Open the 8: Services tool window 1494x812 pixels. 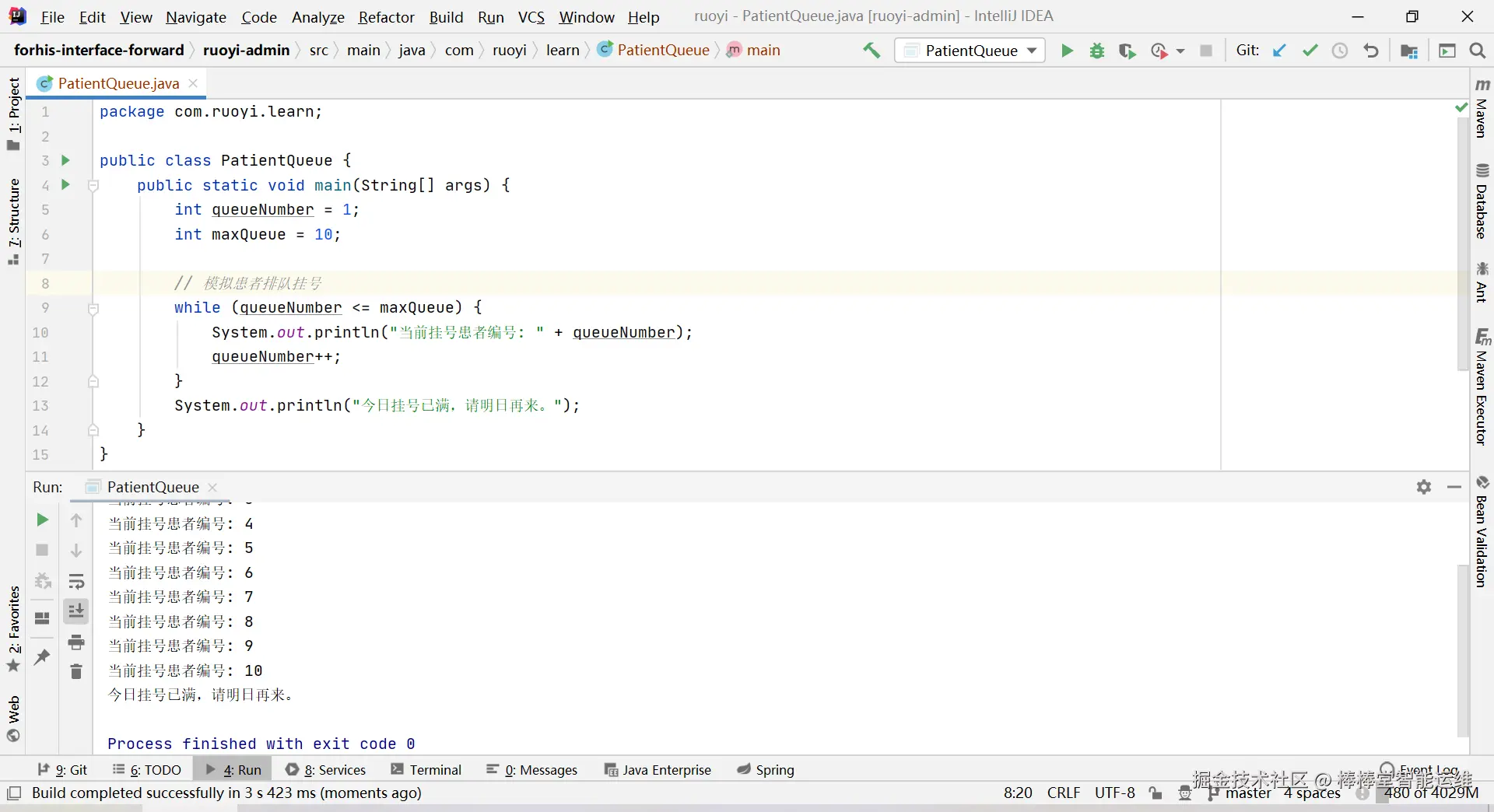(325, 769)
